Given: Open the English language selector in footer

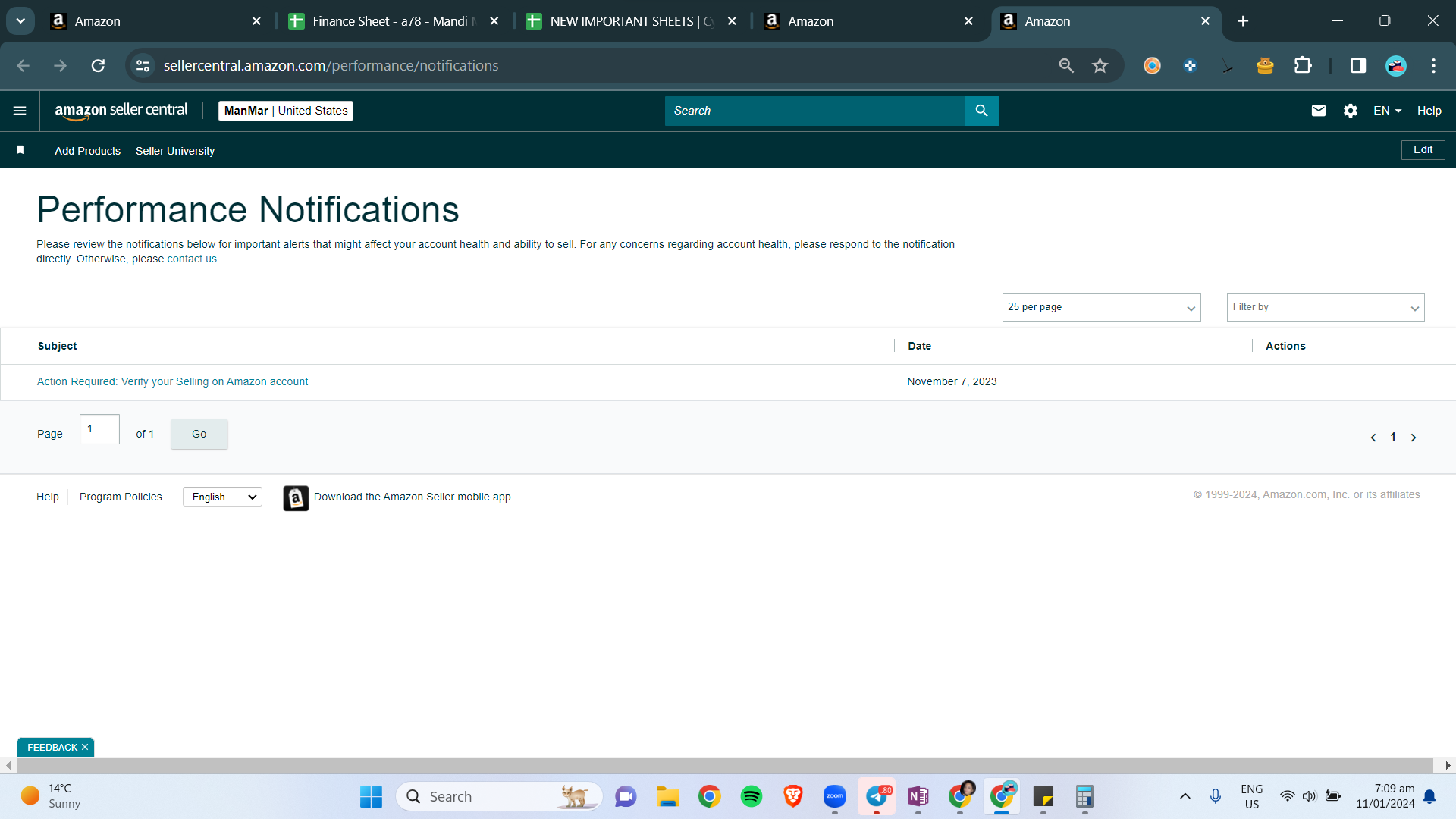Looking at the screenshot, I should pos(222,497).
